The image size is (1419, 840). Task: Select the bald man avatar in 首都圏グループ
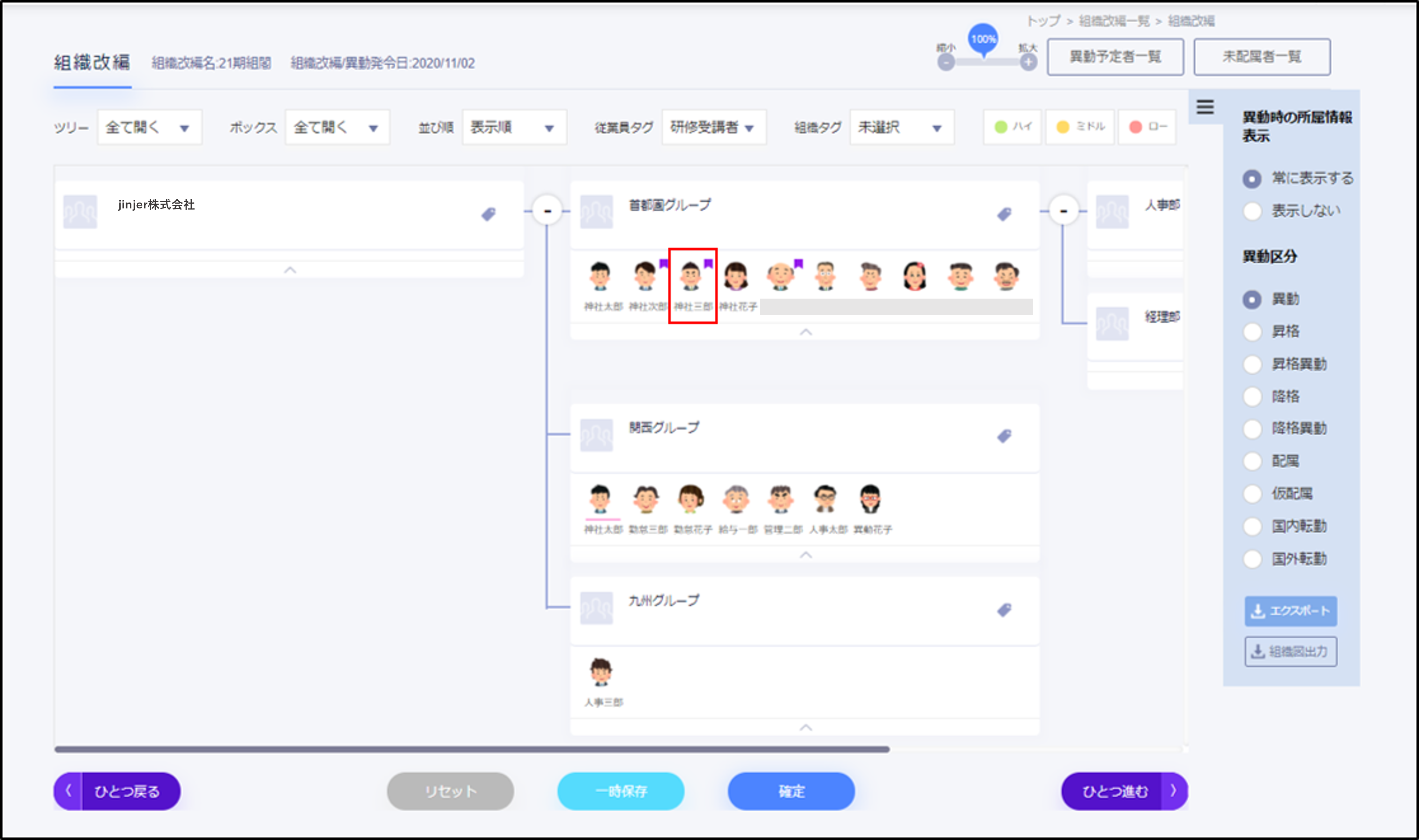(780, 276)
